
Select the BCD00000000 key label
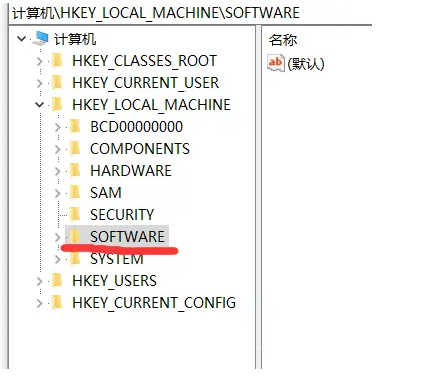pos(137,127)
